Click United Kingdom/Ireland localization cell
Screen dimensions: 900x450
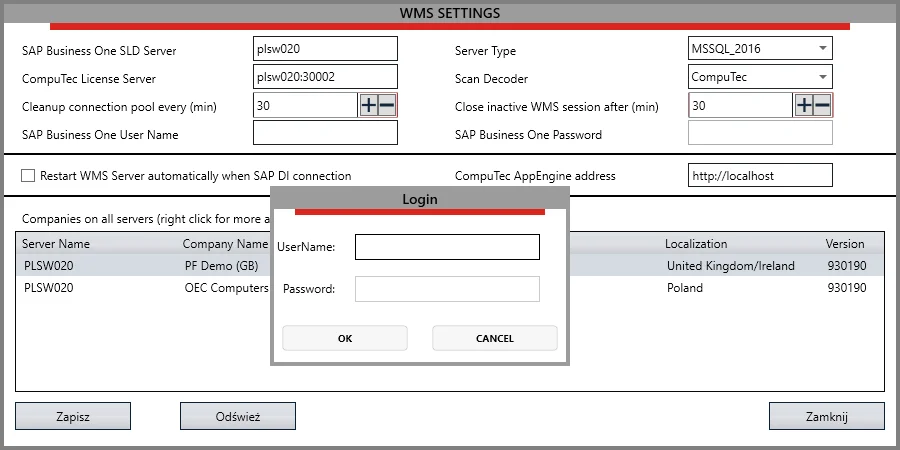(x=731, y=266)
